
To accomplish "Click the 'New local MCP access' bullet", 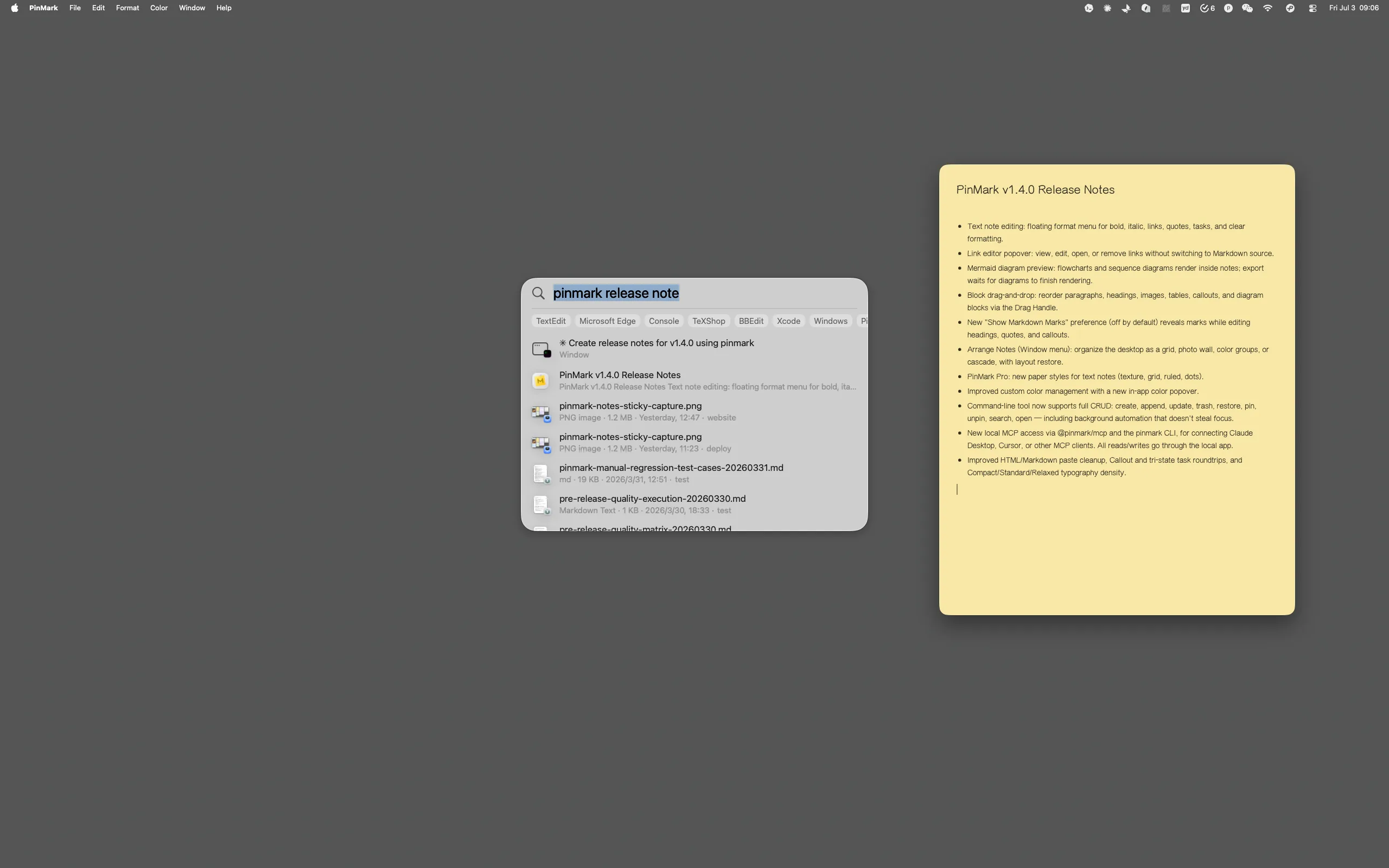I will (1110, 439).
